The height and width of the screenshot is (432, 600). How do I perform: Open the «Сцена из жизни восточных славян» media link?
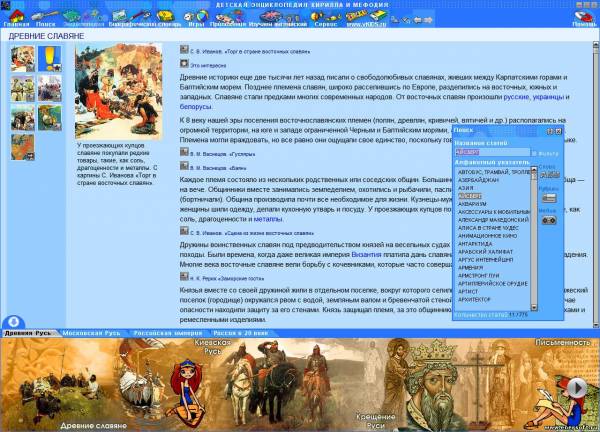(x=247, y=233)
